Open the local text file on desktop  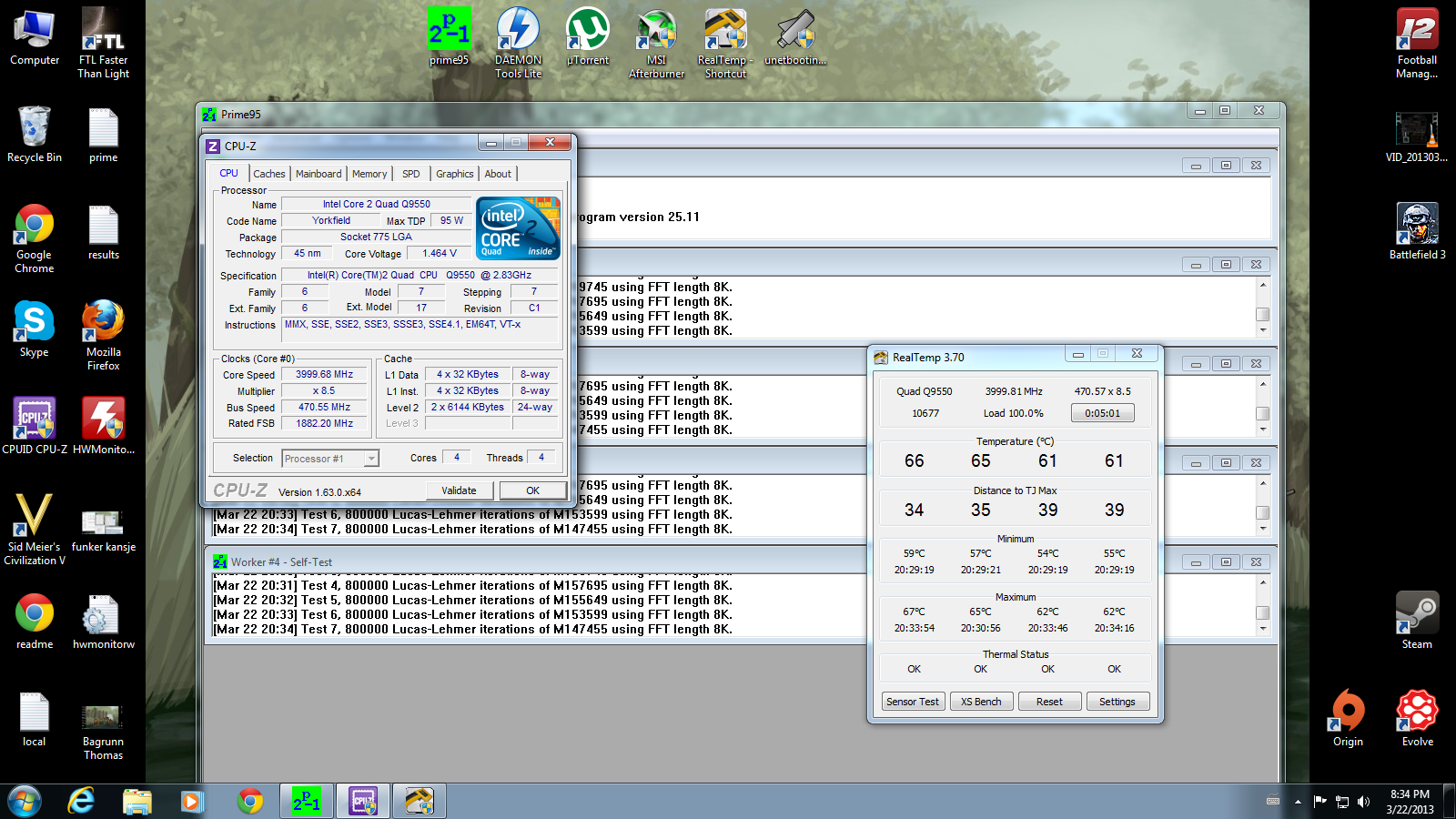(35, 718)
